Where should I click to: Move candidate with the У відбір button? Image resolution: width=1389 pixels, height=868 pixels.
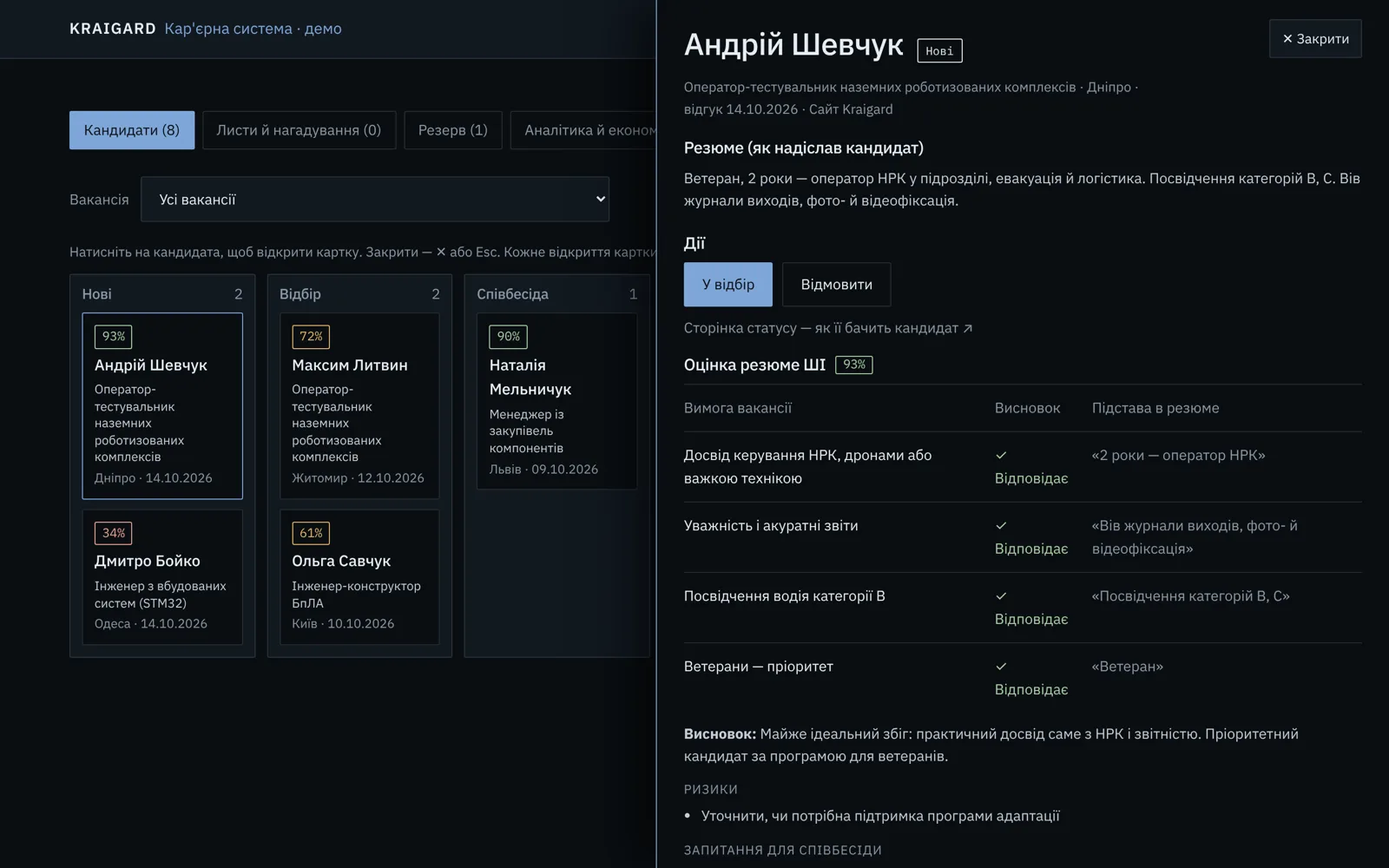[728, 285]
